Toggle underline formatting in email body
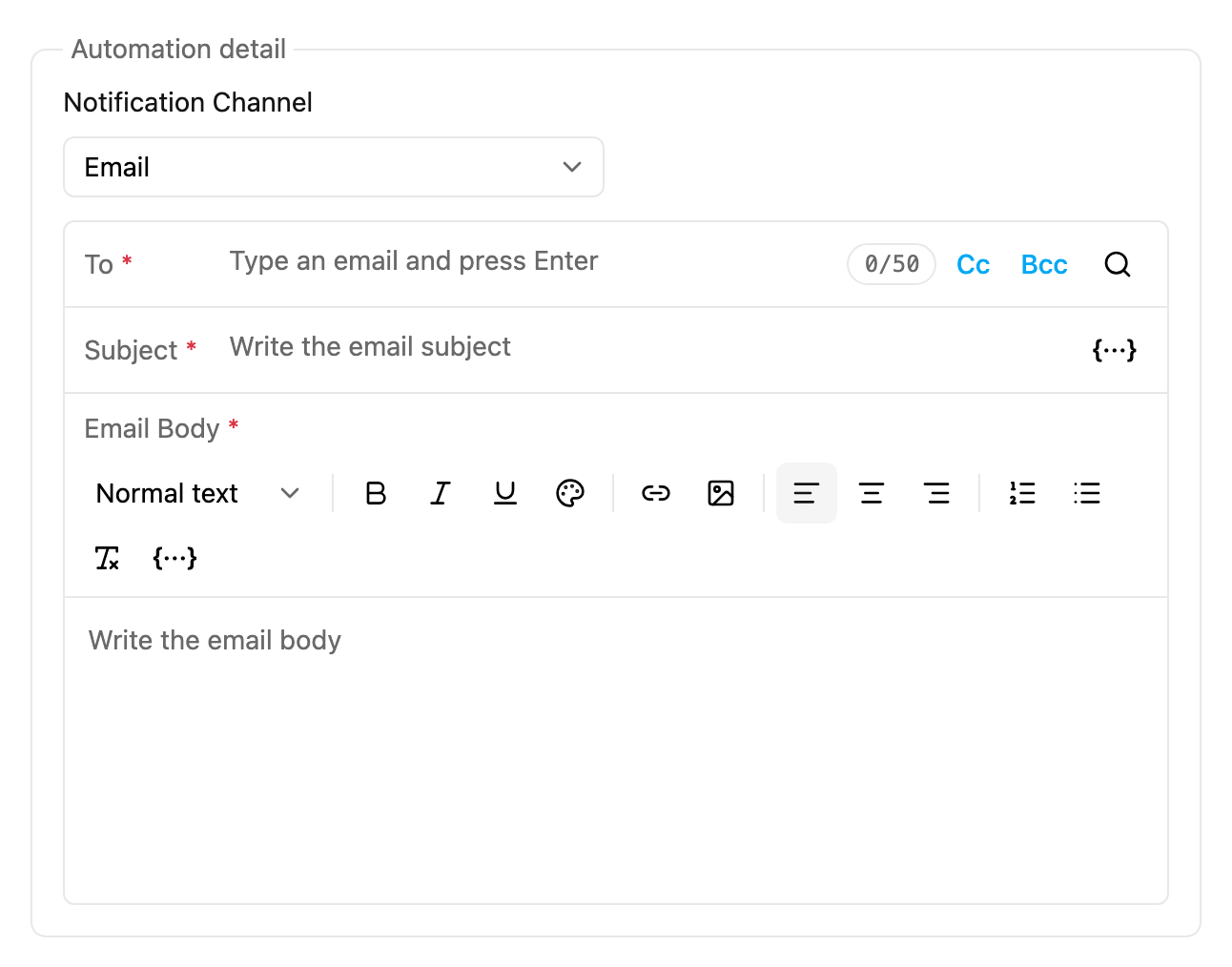 (505, 493)
